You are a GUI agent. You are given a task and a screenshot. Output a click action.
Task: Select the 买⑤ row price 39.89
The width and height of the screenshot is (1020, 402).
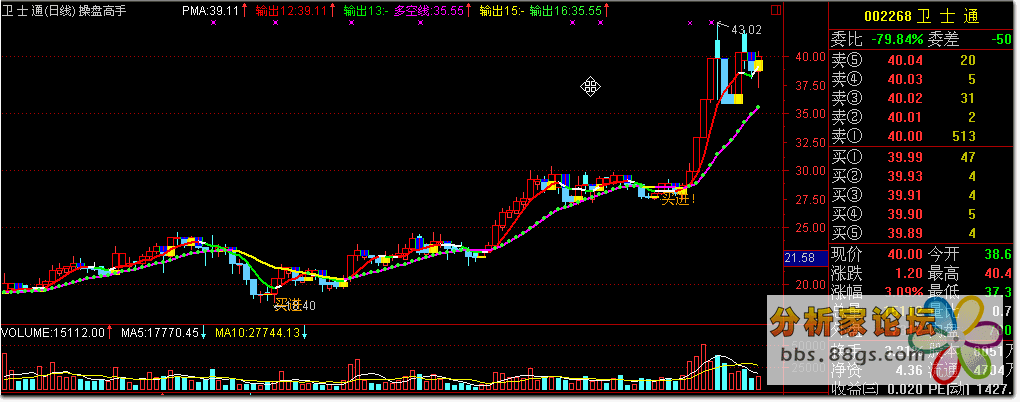[906, 233]
